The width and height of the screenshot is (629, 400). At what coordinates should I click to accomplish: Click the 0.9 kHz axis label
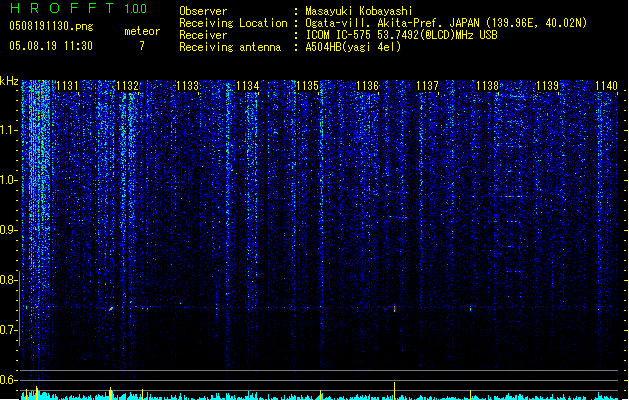[x=8, y=230]
